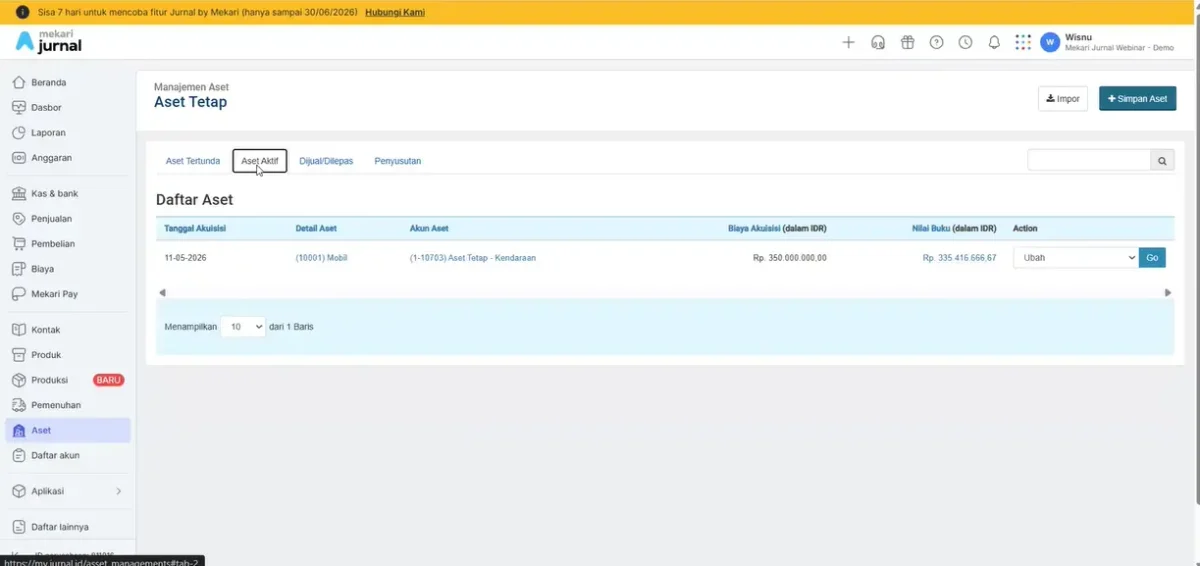Screen dimensions: 1200x566
Task: Click the headset support icon
Action: pos(878,42)
